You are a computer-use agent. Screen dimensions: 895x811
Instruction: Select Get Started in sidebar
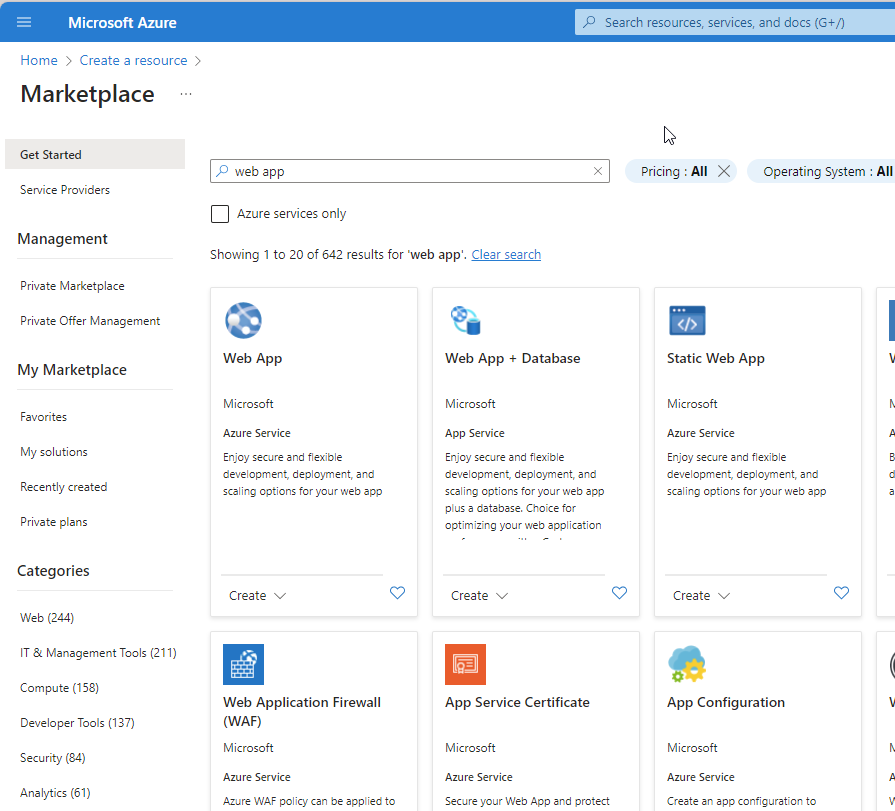pos(95,154)
